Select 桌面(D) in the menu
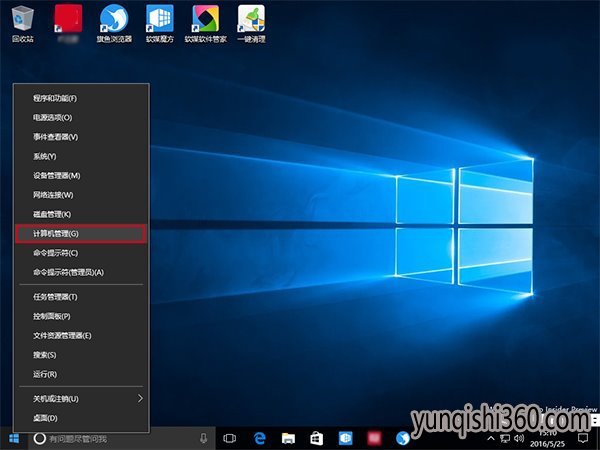 [81, 418]
